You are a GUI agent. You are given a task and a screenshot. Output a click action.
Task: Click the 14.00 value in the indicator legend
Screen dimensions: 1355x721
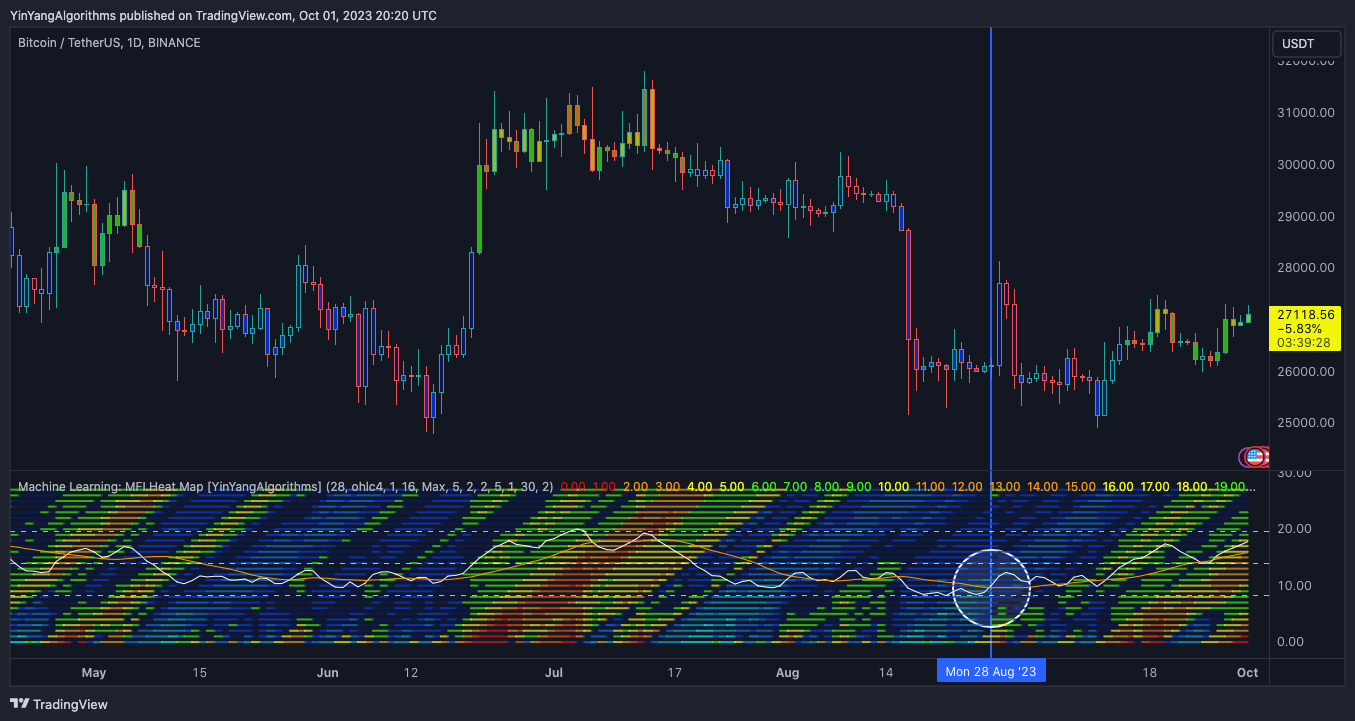coord(1043,487)
